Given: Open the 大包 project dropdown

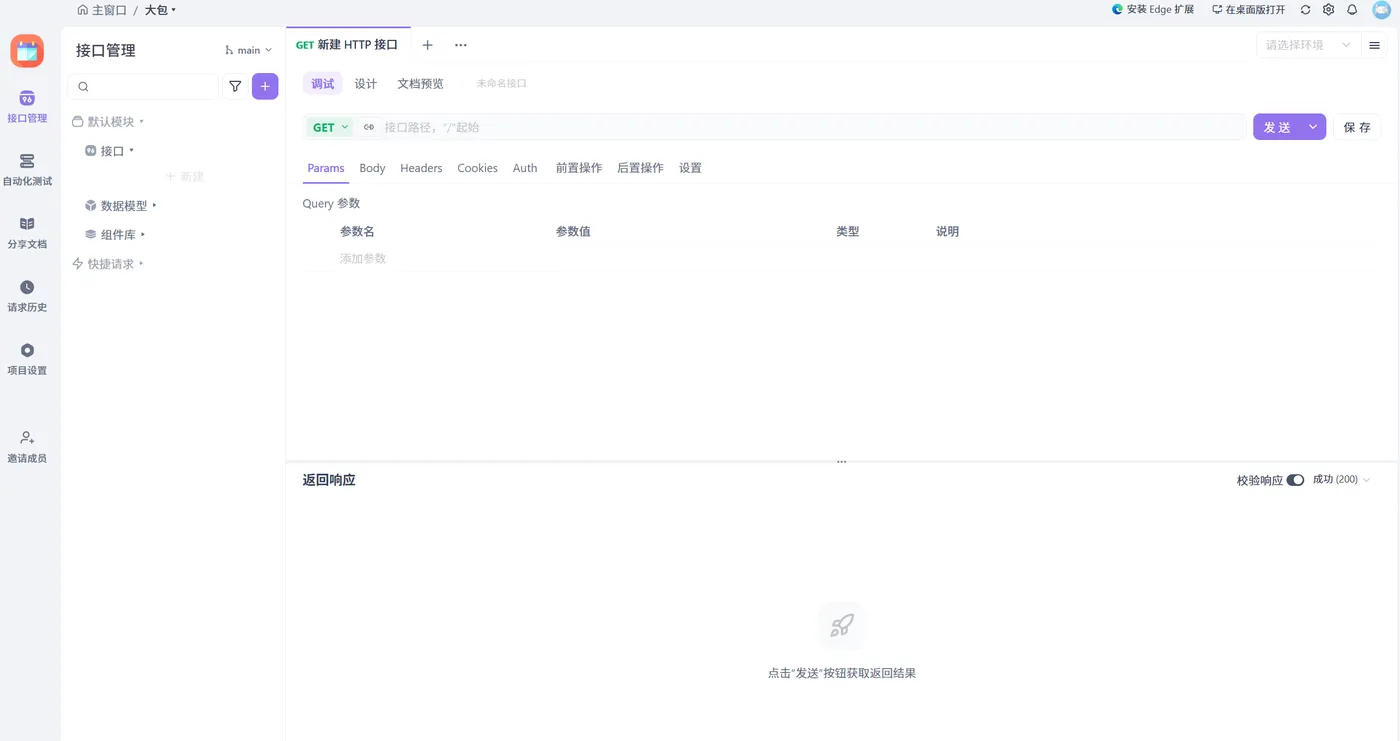Looking at the screenshot, I should click(x=160, y=10).
